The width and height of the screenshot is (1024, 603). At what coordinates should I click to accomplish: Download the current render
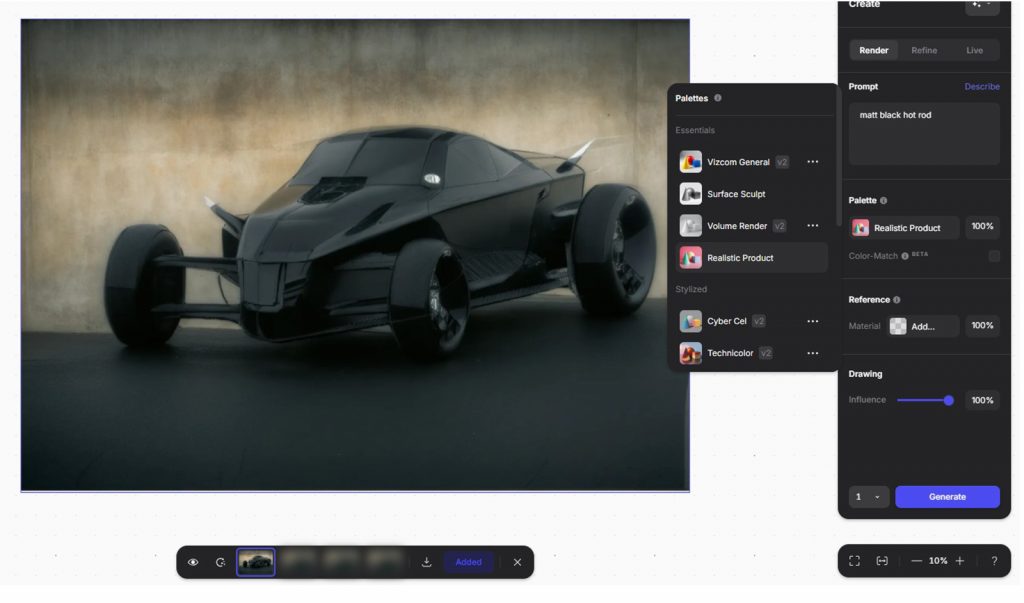coord(427,562)
